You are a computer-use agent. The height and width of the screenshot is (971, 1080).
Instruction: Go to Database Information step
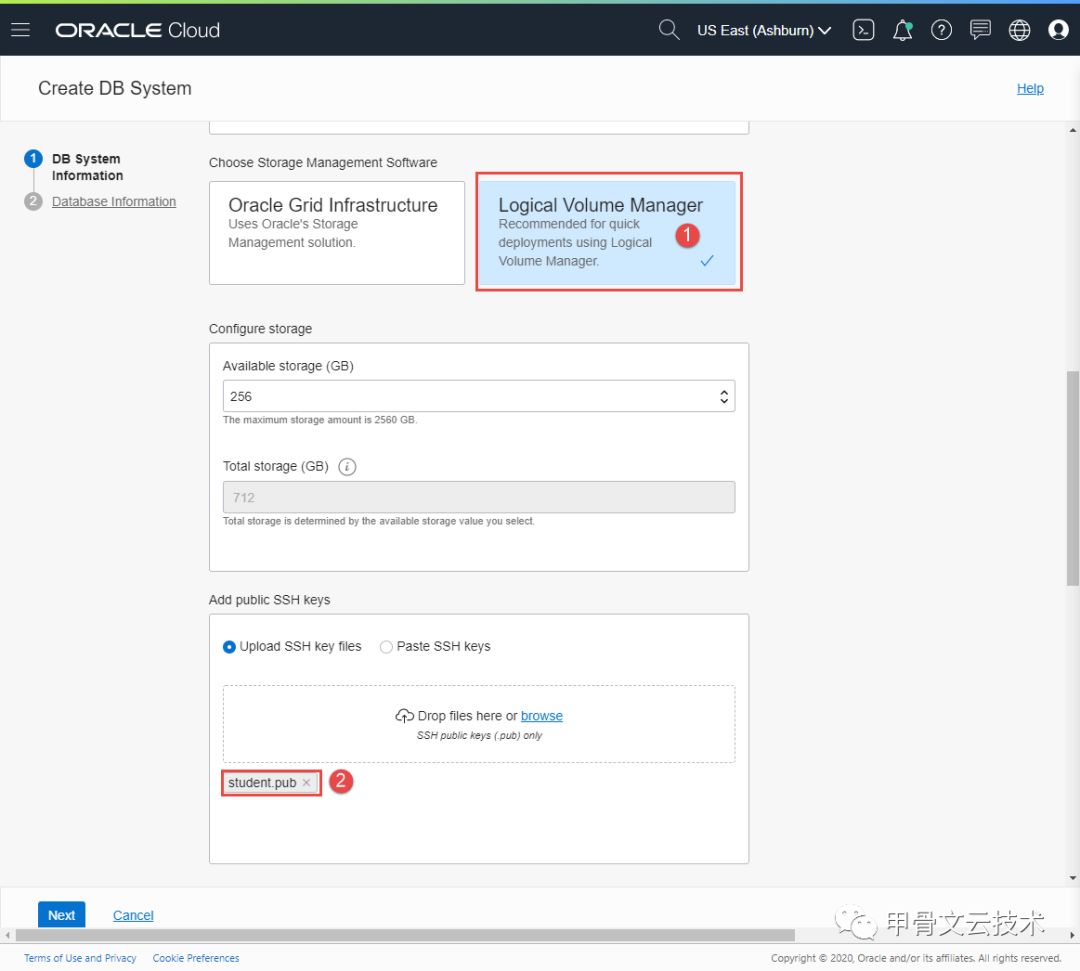point(114,202)
